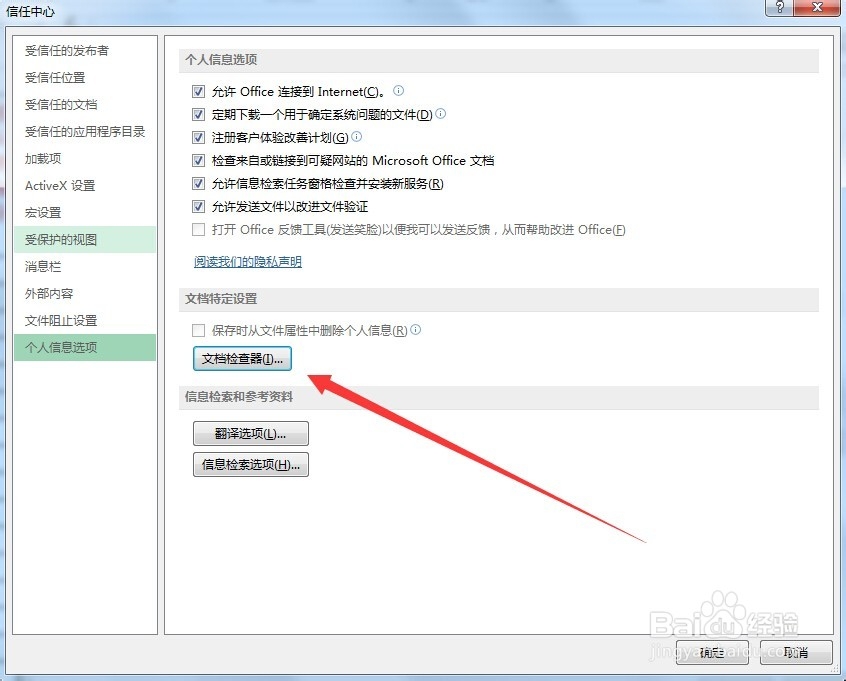This screenshot has height=681, width=846.
Task: Select 个人信息选项 category
Action: pos(85,348)
